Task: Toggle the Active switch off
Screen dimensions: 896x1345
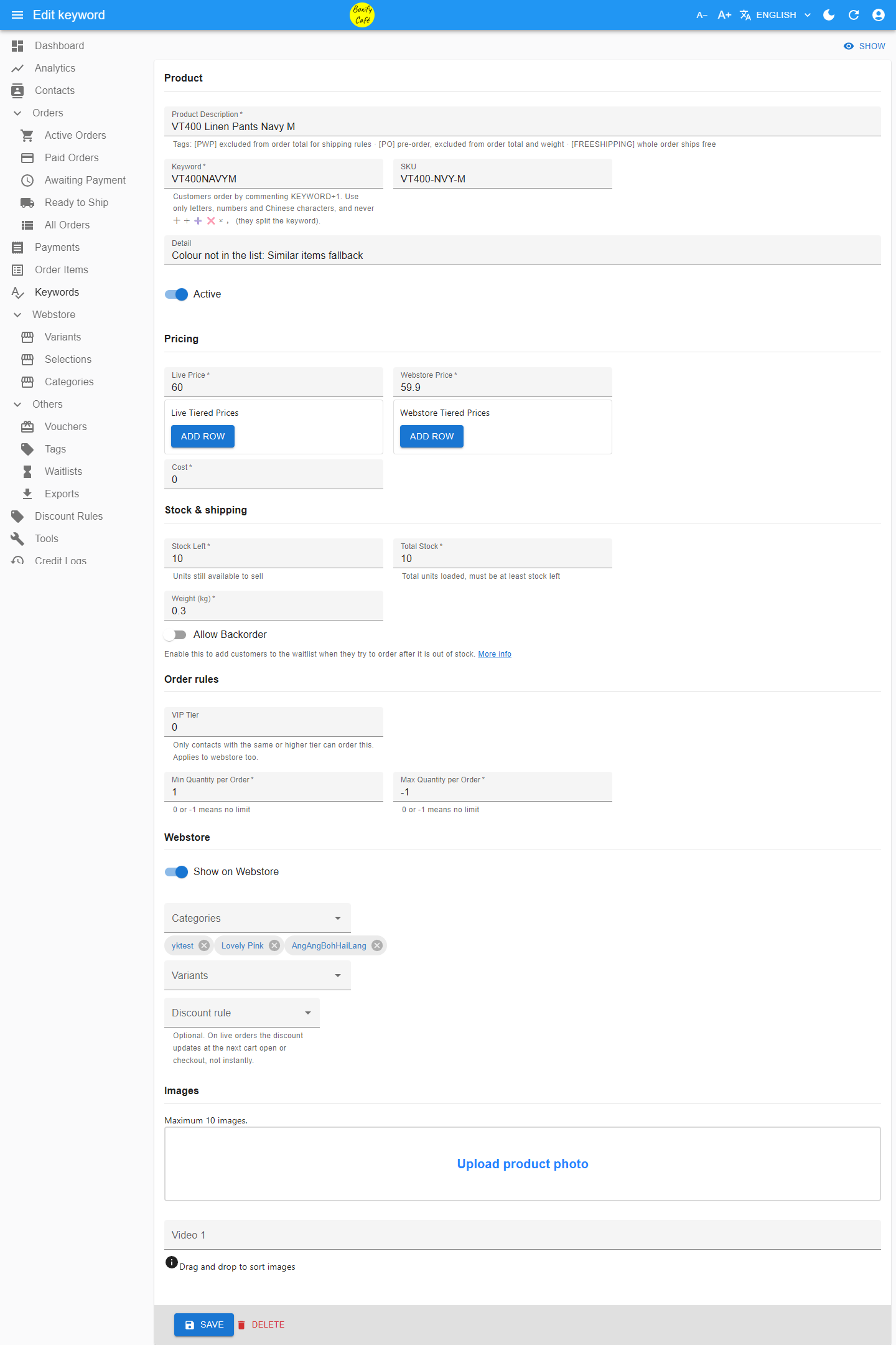Action: [x=176, y=294]
